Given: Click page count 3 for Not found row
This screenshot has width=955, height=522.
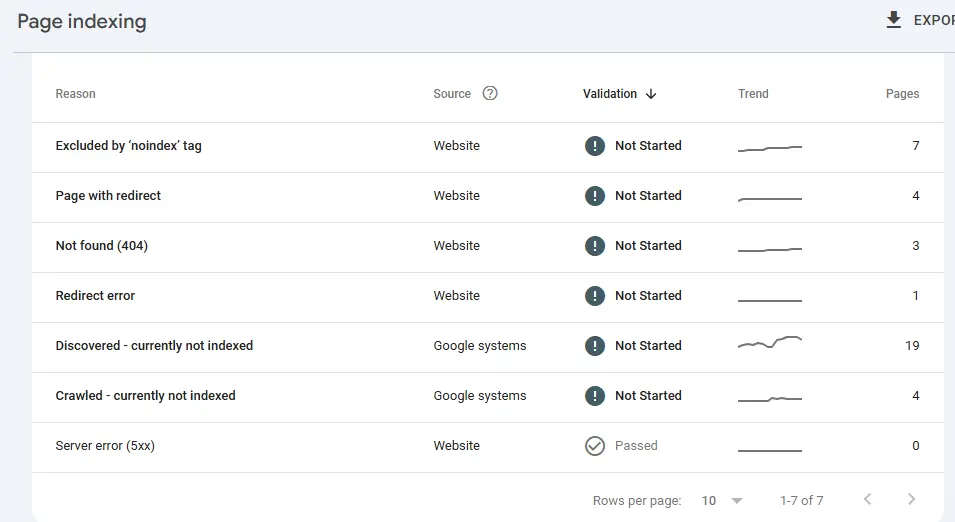Looking at the screenshot, I should pos(915,245).
